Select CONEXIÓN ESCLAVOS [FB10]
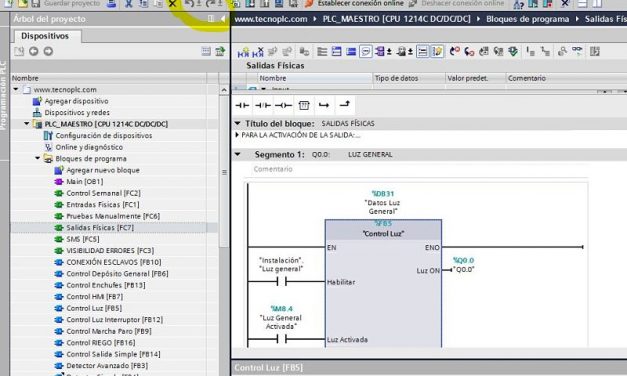The width and height of the screenshot is (627, 376). pos(114,262)
